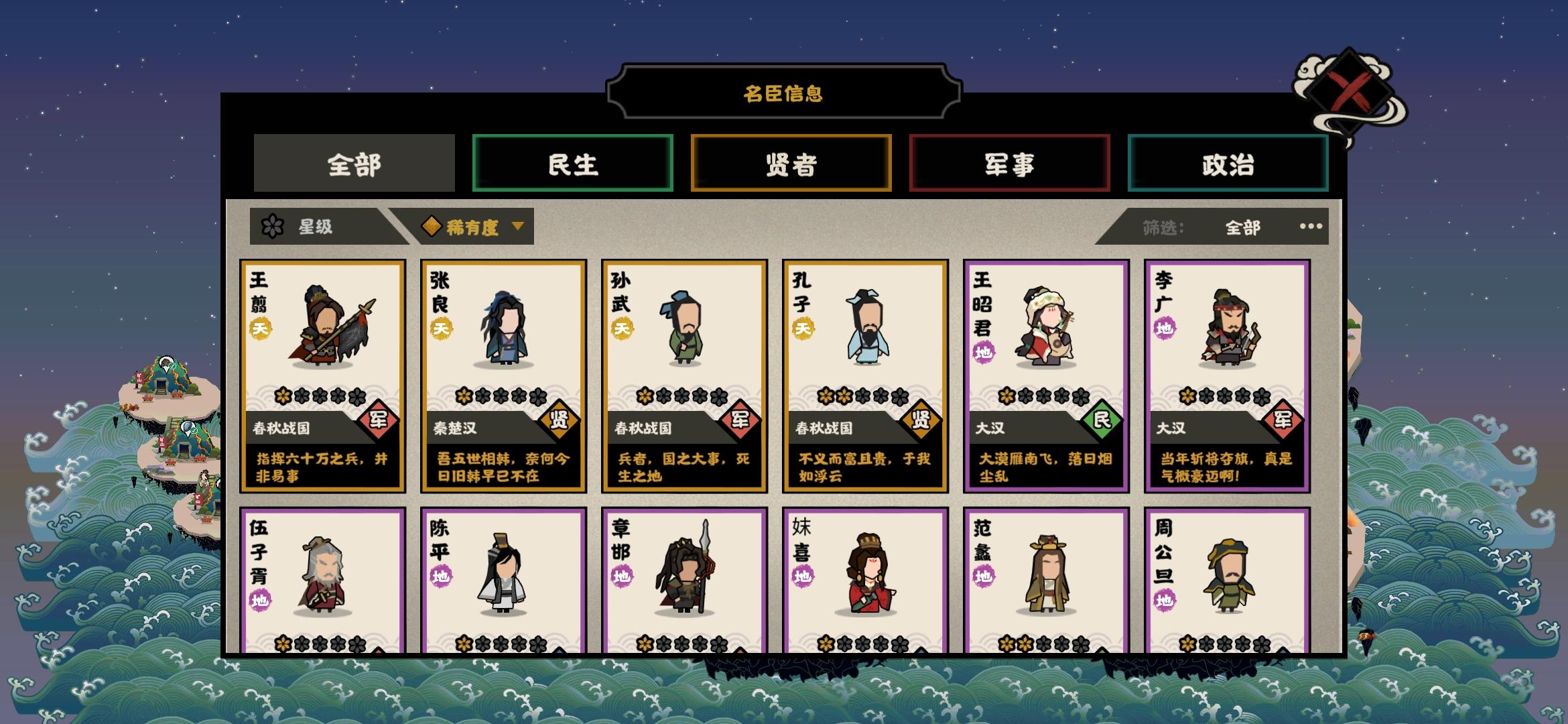Open 王翦 minister card
This screenshot has width=1568, height=724.
pyautogui.click(x=322, y=376)
